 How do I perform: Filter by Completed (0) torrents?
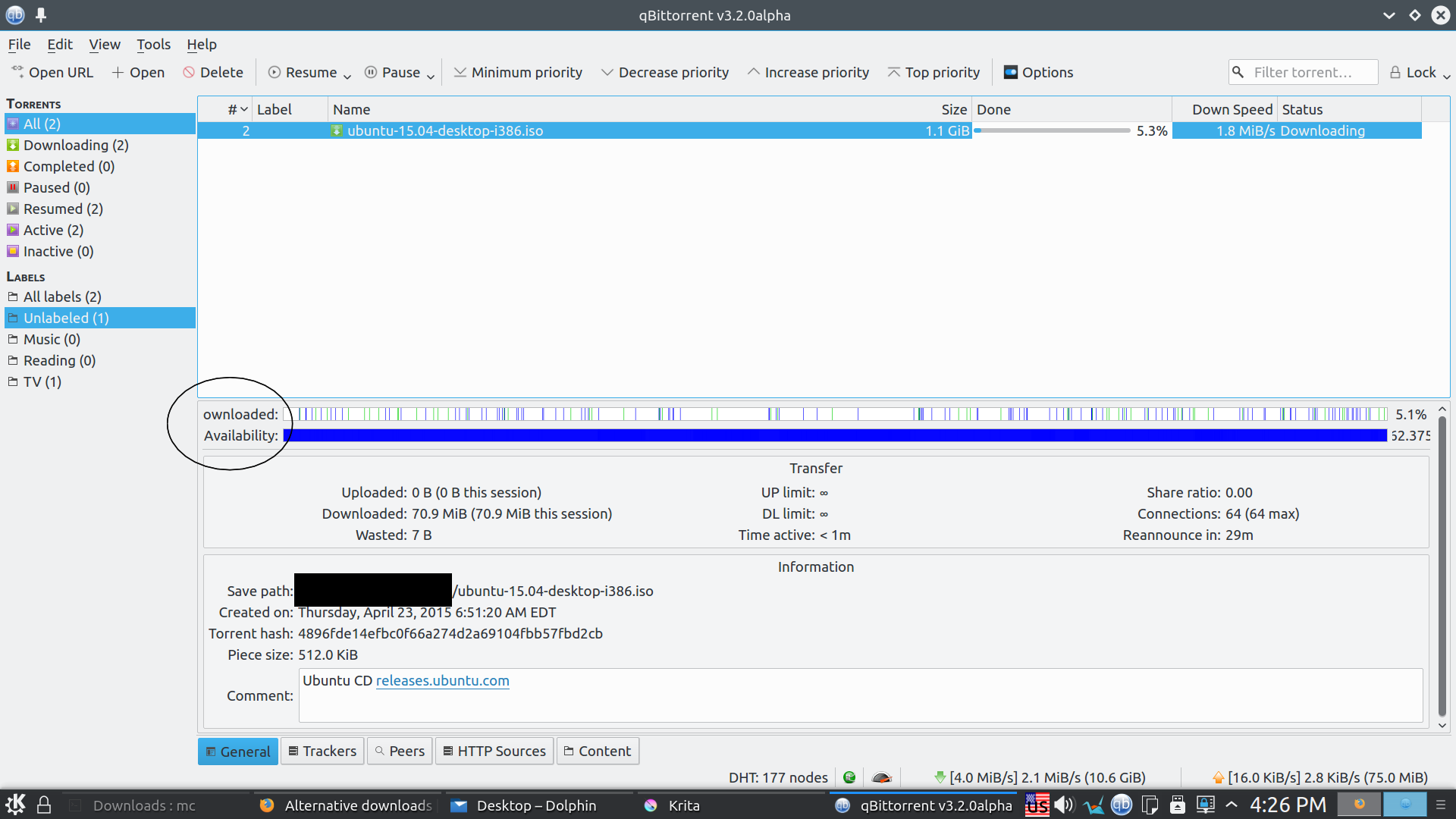pos(100,166)
